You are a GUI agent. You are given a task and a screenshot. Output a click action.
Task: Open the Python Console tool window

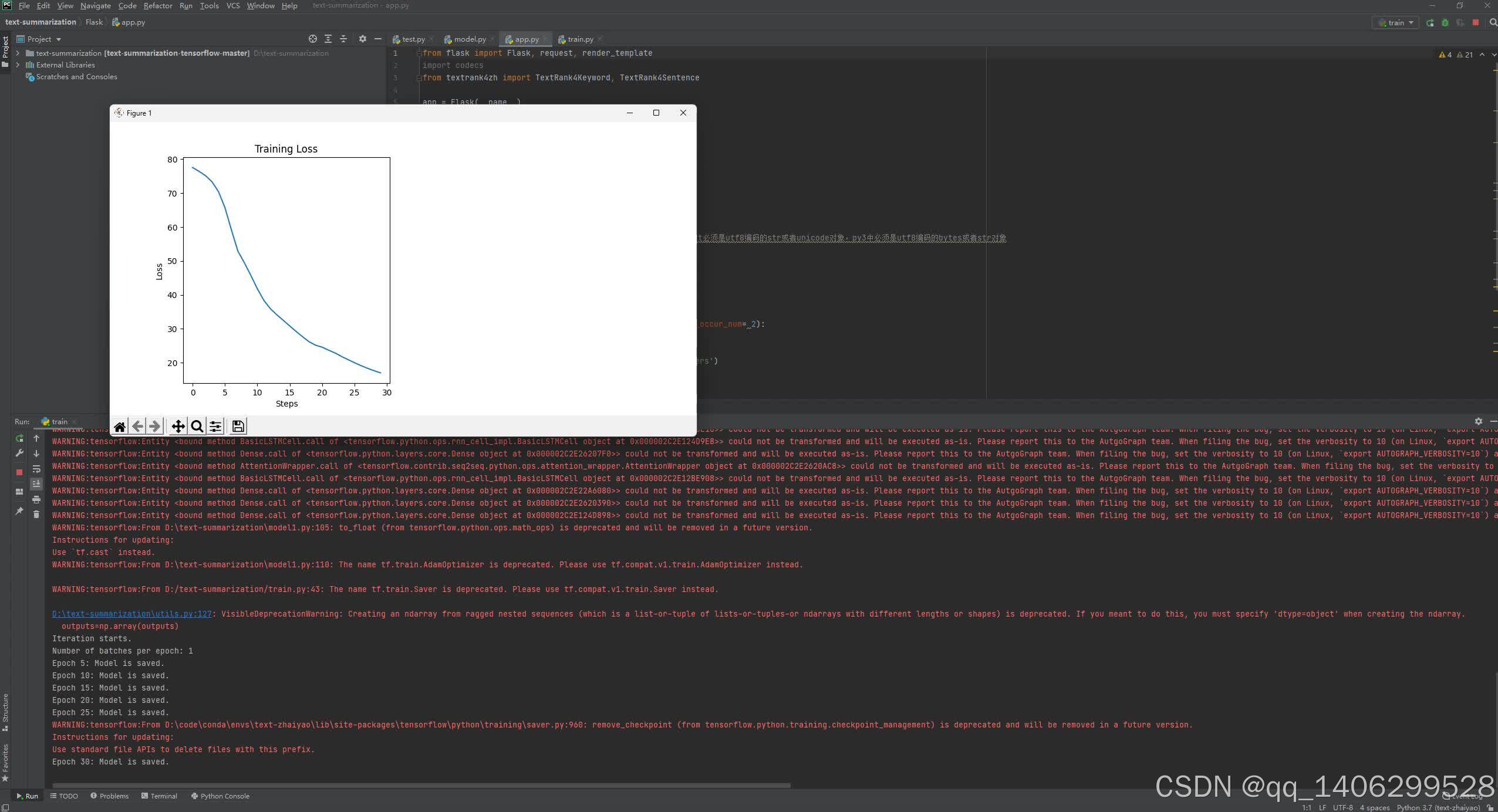click(x=220, y=796)
